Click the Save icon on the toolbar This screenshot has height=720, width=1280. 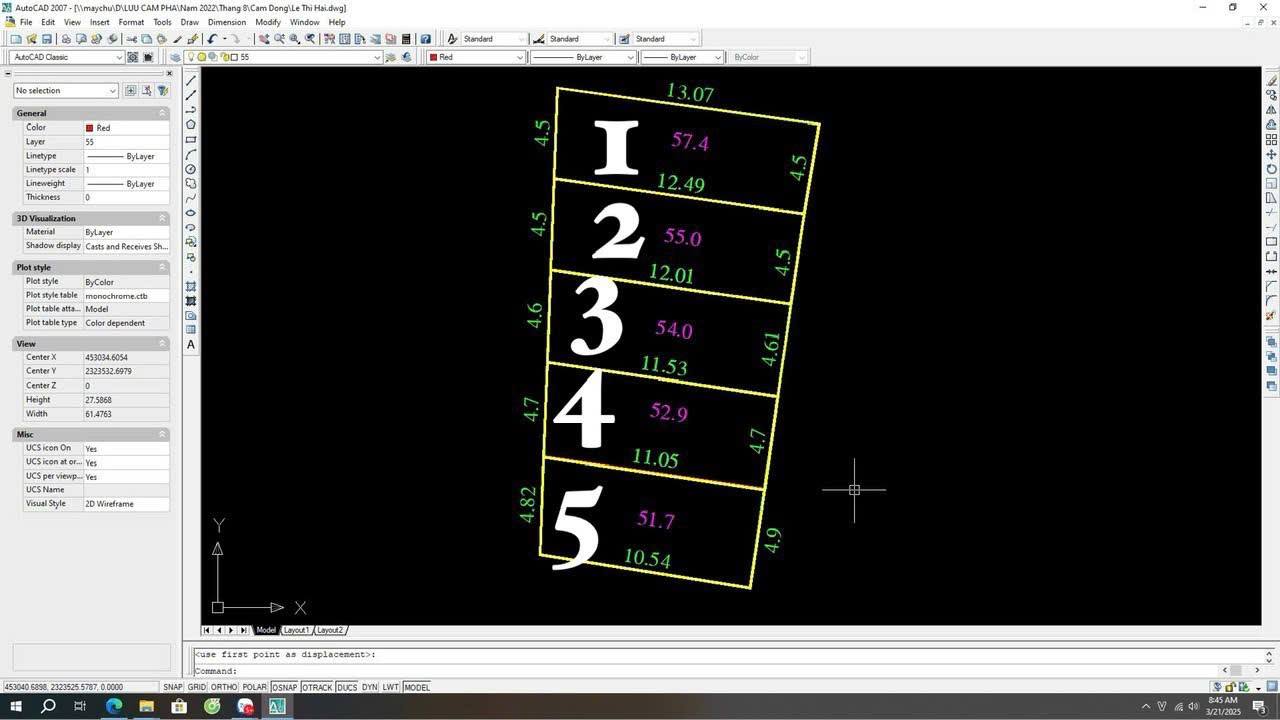tap(46, 38)
